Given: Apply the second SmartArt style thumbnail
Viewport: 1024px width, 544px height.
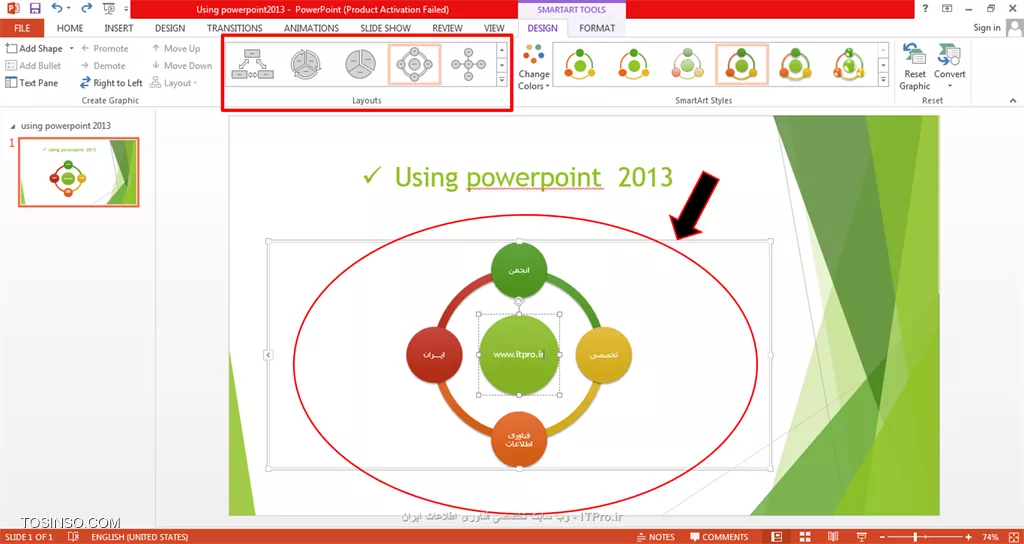Looking at the screenshot, I should [x=634, y=65].
